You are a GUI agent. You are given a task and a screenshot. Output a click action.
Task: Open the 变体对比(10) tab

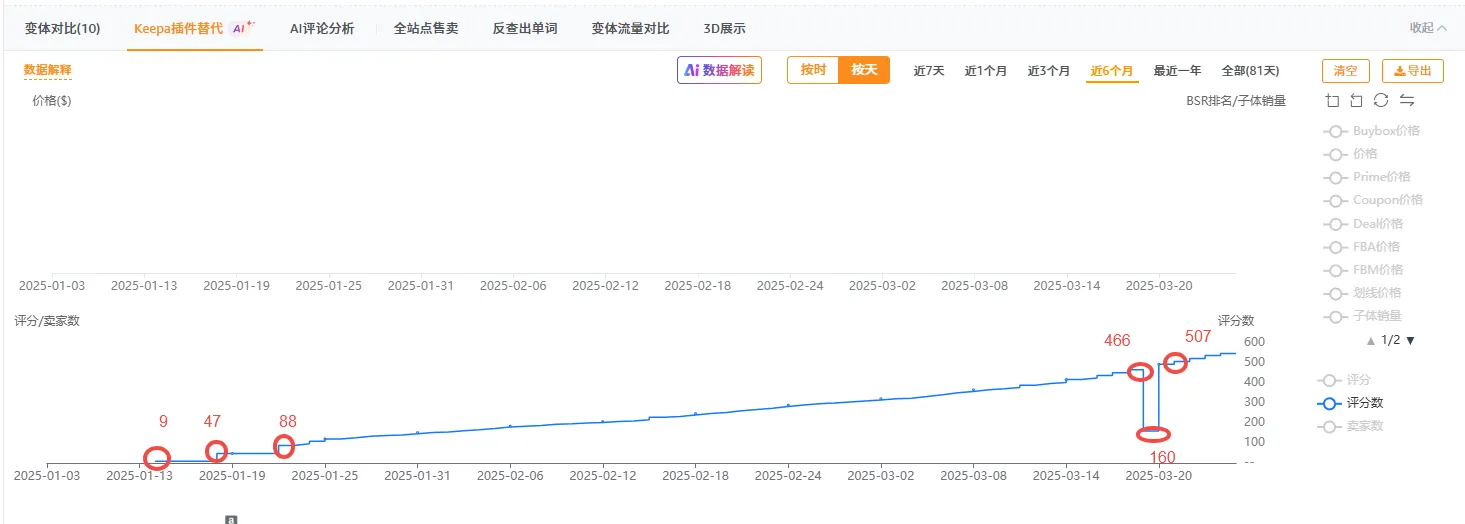click(x=62, y=28)
